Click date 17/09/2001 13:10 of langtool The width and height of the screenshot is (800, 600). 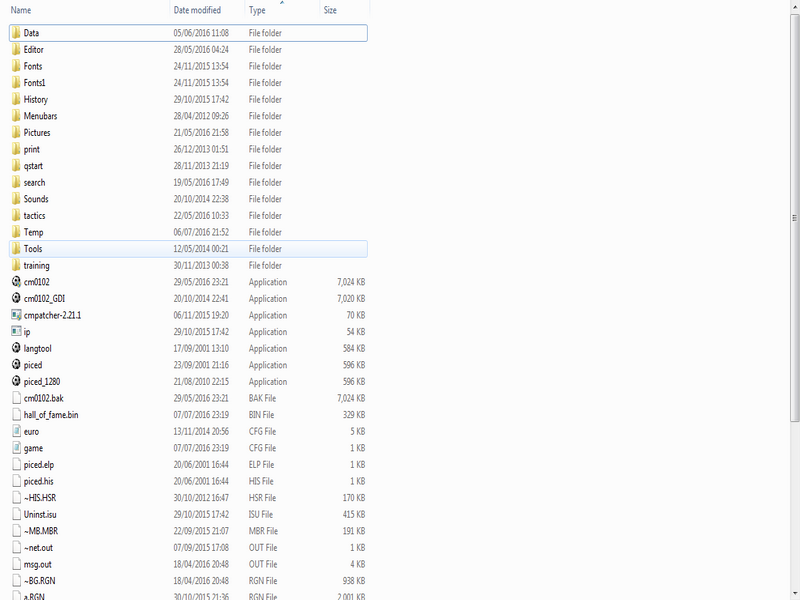coord(201,348)
